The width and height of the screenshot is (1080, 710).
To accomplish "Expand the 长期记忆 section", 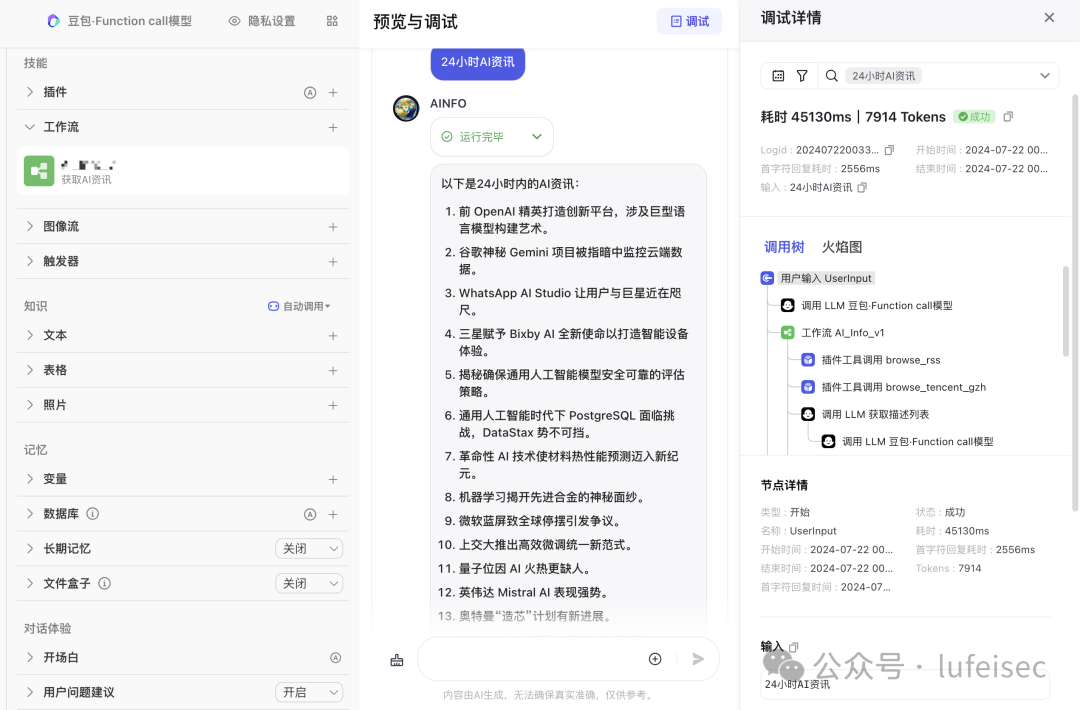I will point(30,548).
